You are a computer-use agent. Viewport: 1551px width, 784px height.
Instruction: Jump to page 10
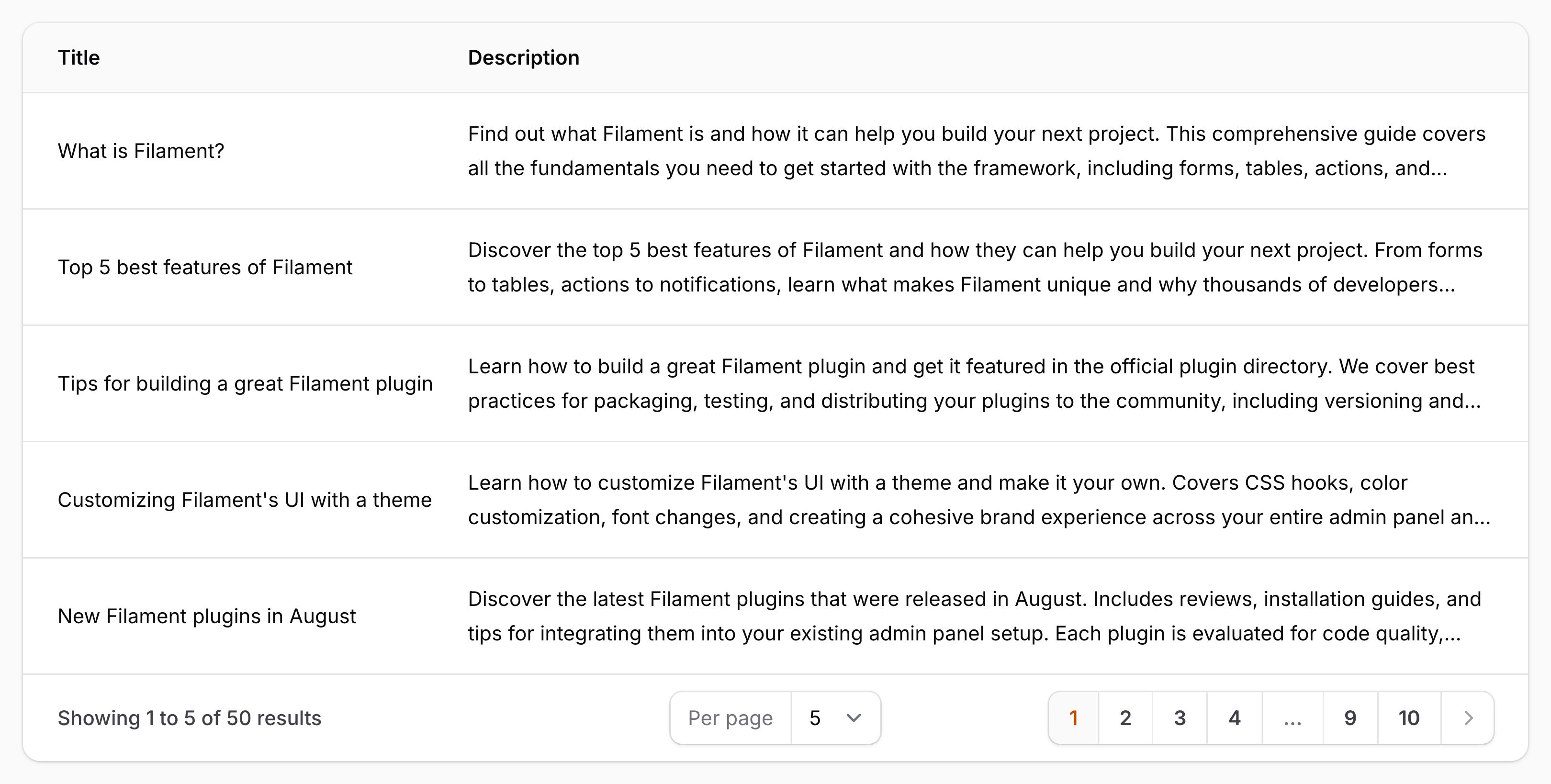click(1409, 718)
